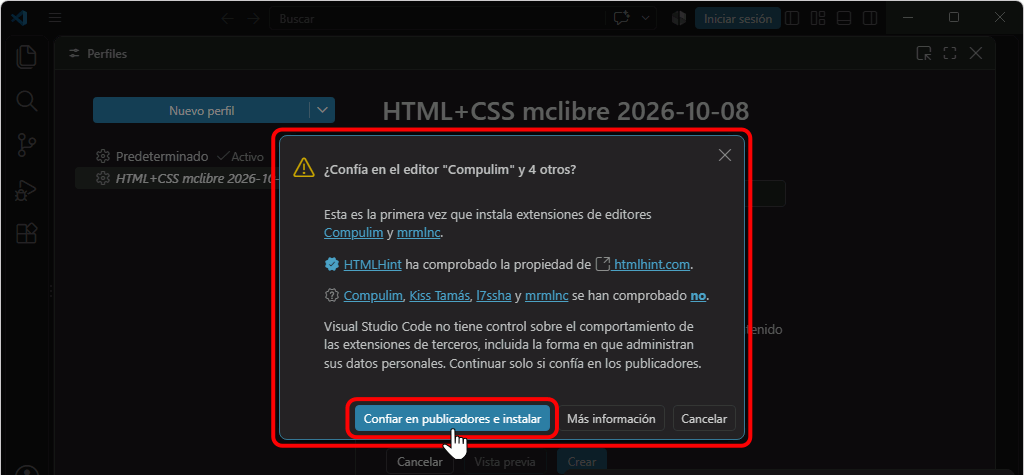Screen dimensions: 1024x475
Task: Open the Copilot chat icon
Action: pyautogui.click(x=621, y=18)
